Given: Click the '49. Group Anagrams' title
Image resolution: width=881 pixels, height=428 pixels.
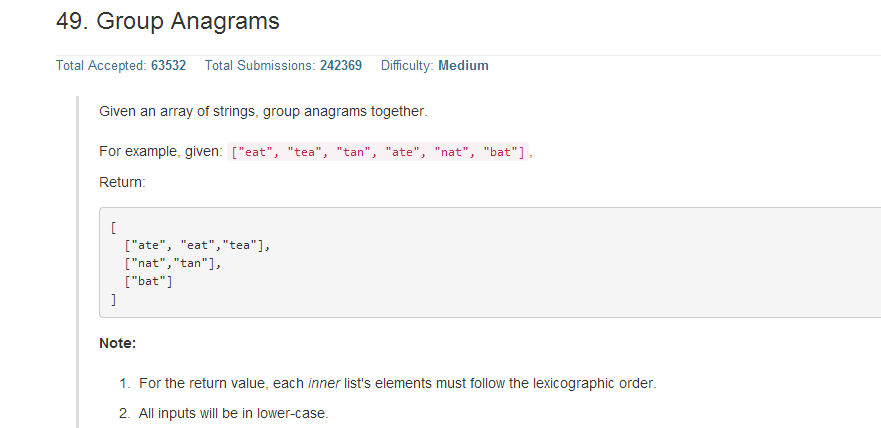Looking at the screenshot, I should point(167,21).
